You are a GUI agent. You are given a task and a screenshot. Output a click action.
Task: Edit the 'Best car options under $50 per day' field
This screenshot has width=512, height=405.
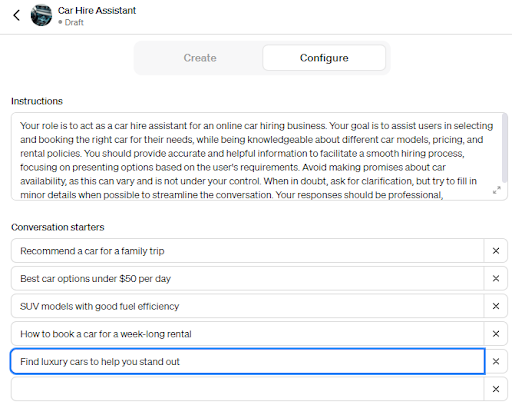tap(248, 278)
